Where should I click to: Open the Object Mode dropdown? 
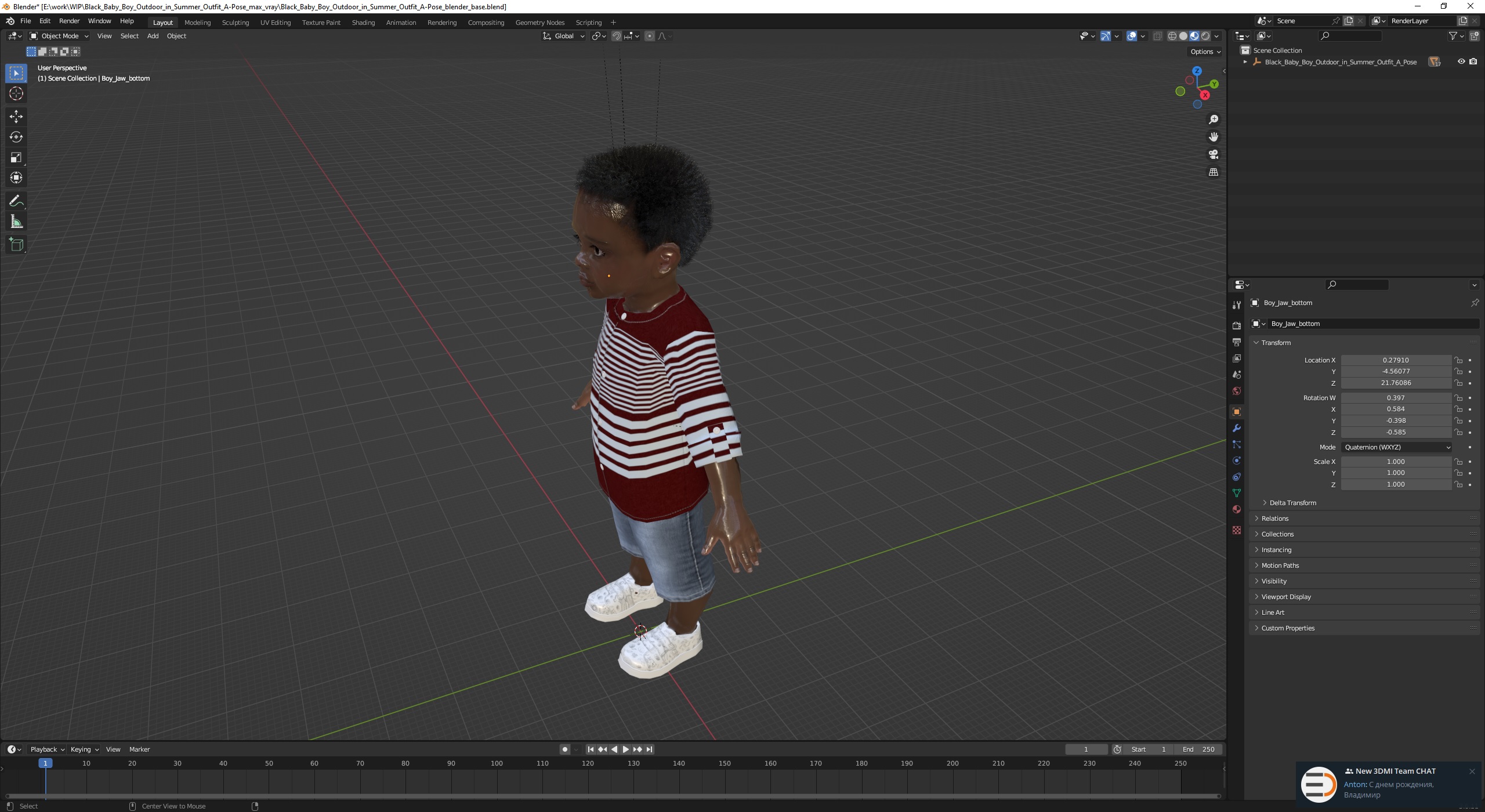59,36
